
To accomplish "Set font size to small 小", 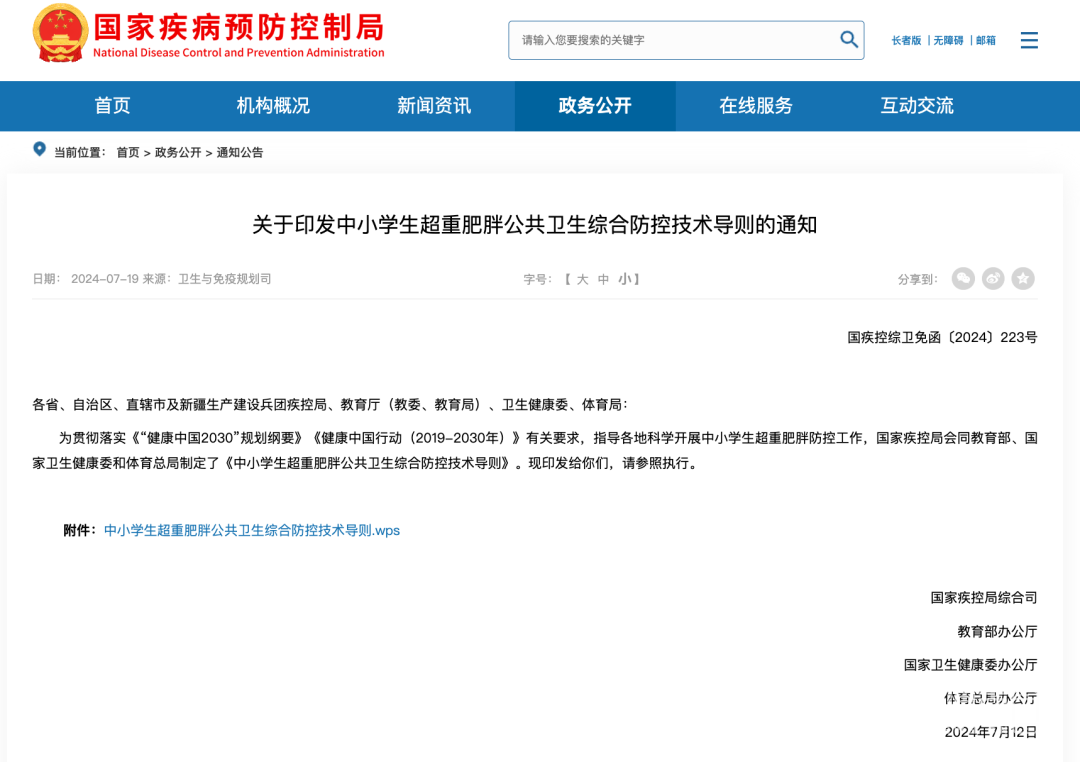I will point(624,280).
